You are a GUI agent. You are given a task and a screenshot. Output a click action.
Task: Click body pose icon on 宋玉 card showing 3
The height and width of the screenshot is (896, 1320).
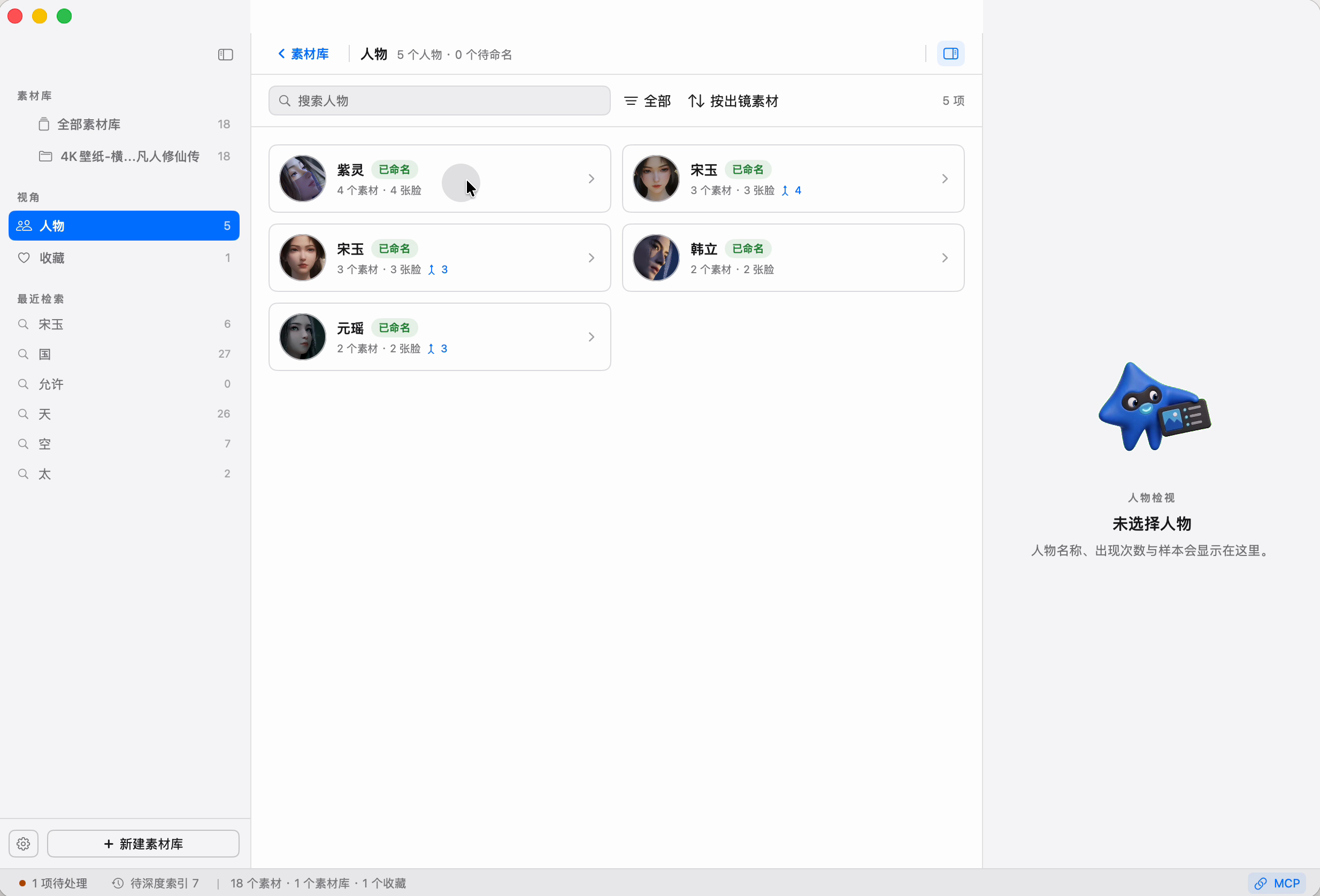(432, 269)
